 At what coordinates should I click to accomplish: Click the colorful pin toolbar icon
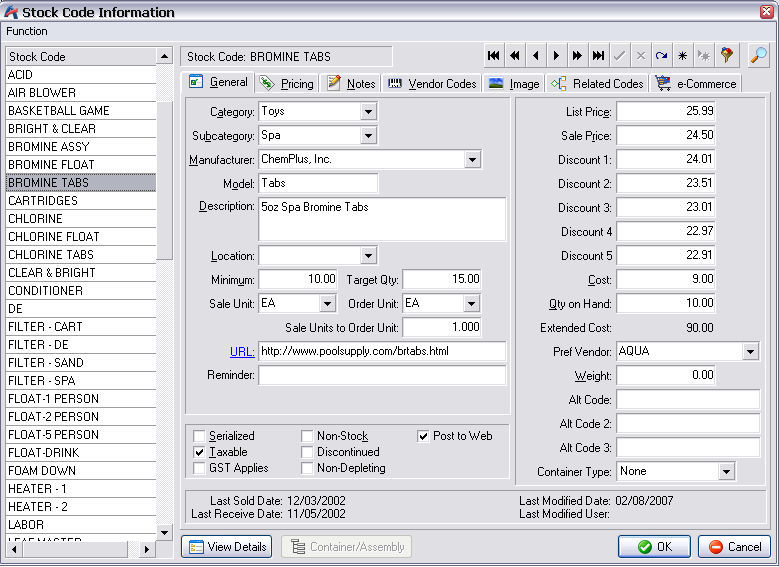726,56
